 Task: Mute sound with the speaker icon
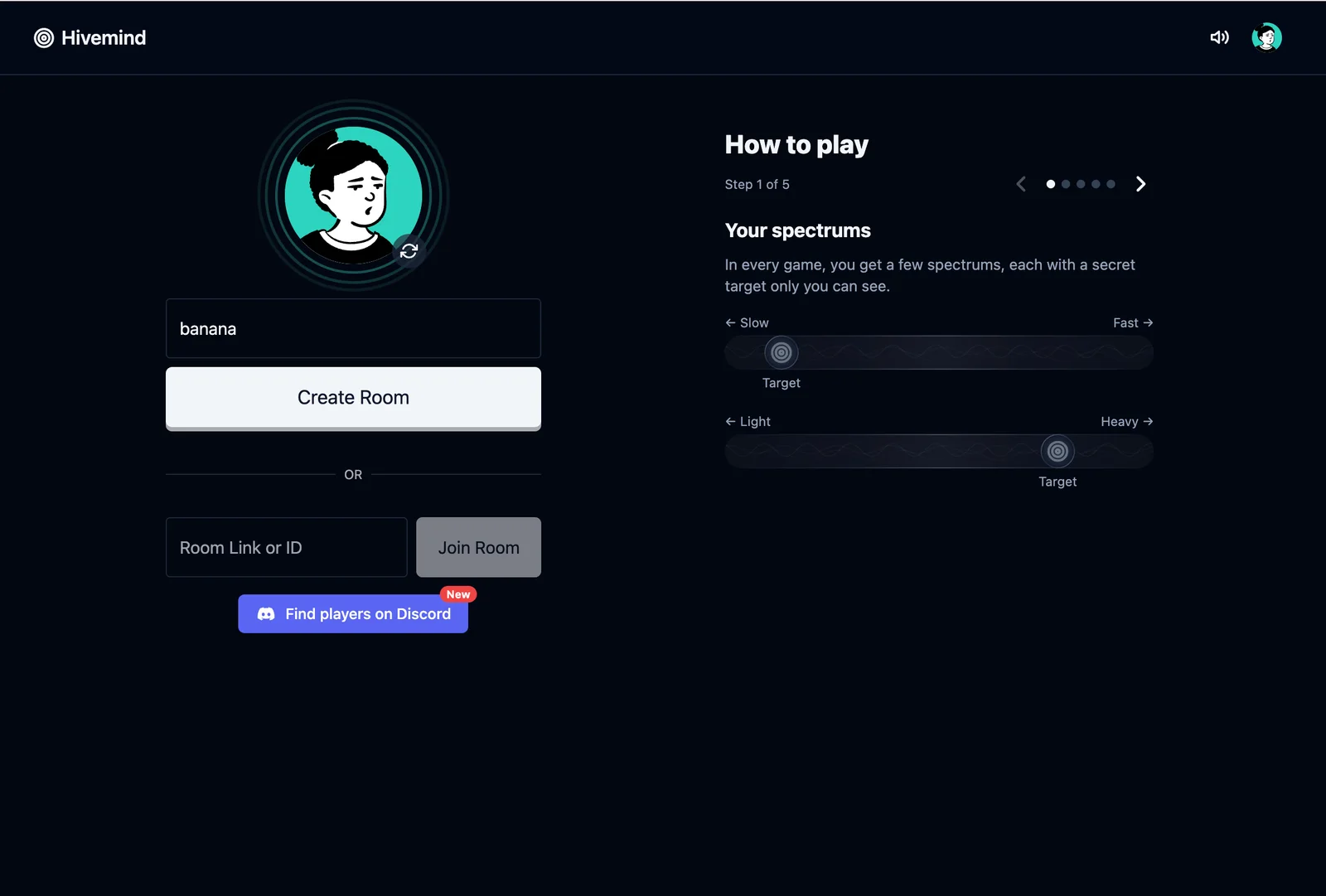tap(1219, 37)
